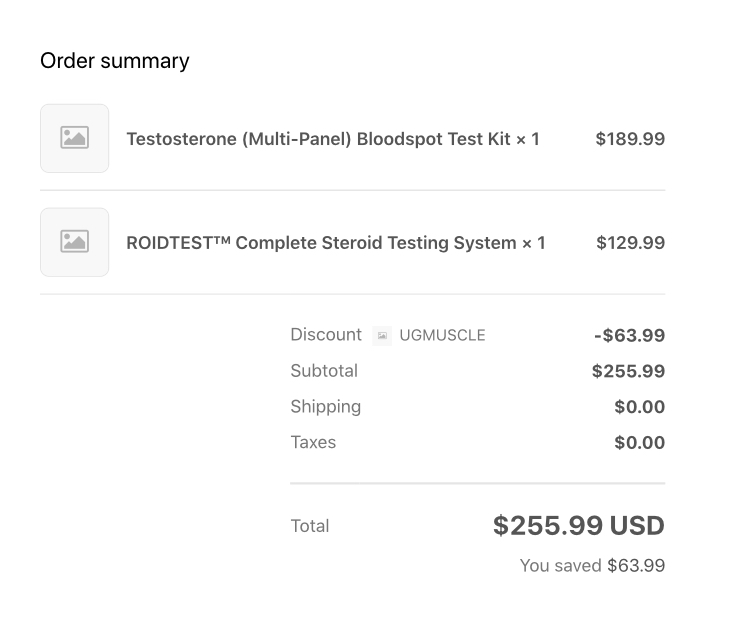Click the $255.99 subtotal value
750x633 pixels.
628,372
